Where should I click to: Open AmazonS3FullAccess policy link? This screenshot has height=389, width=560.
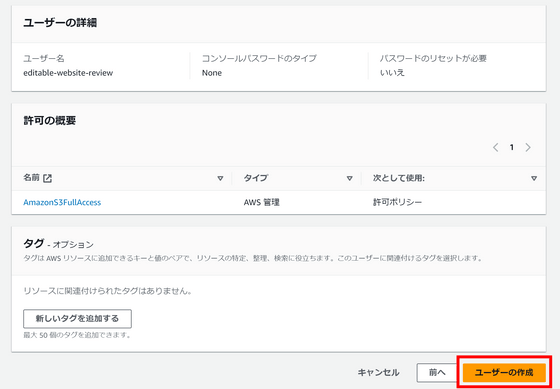pos(62,202)
